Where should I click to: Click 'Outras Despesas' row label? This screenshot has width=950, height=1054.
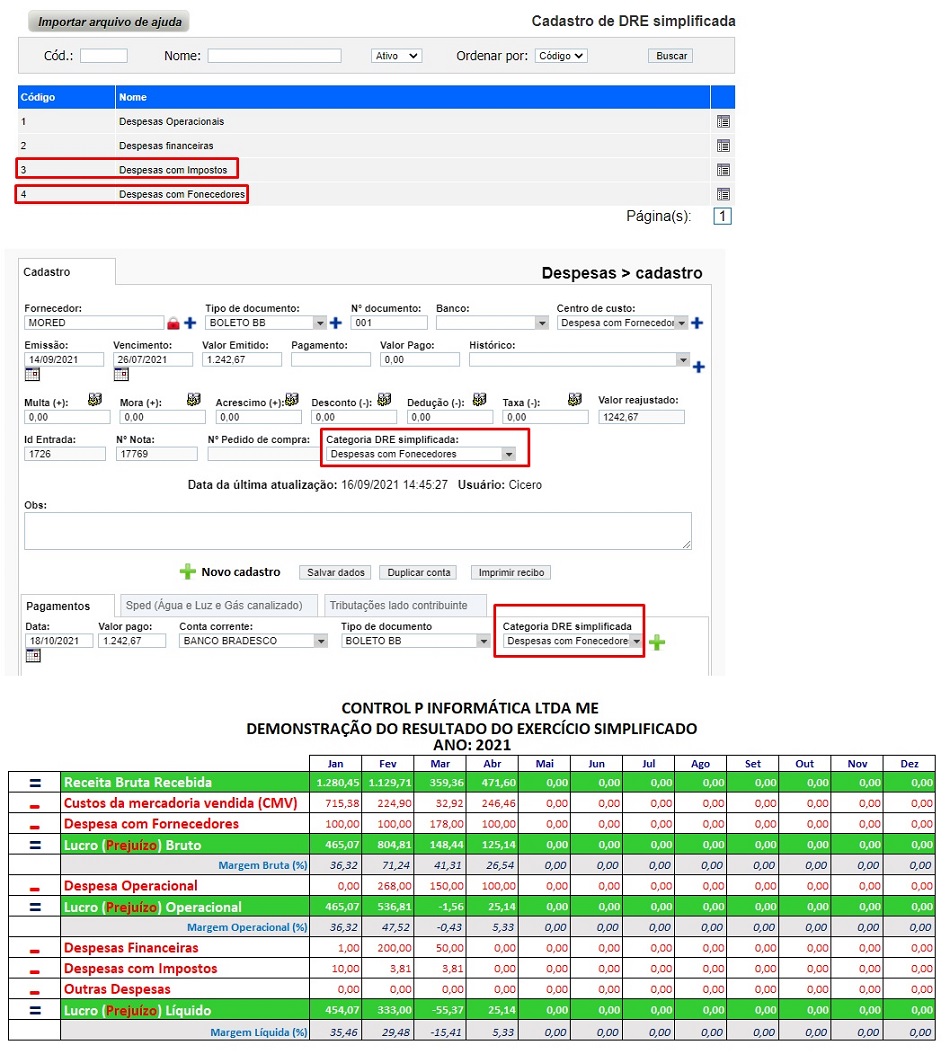[117, 989]
